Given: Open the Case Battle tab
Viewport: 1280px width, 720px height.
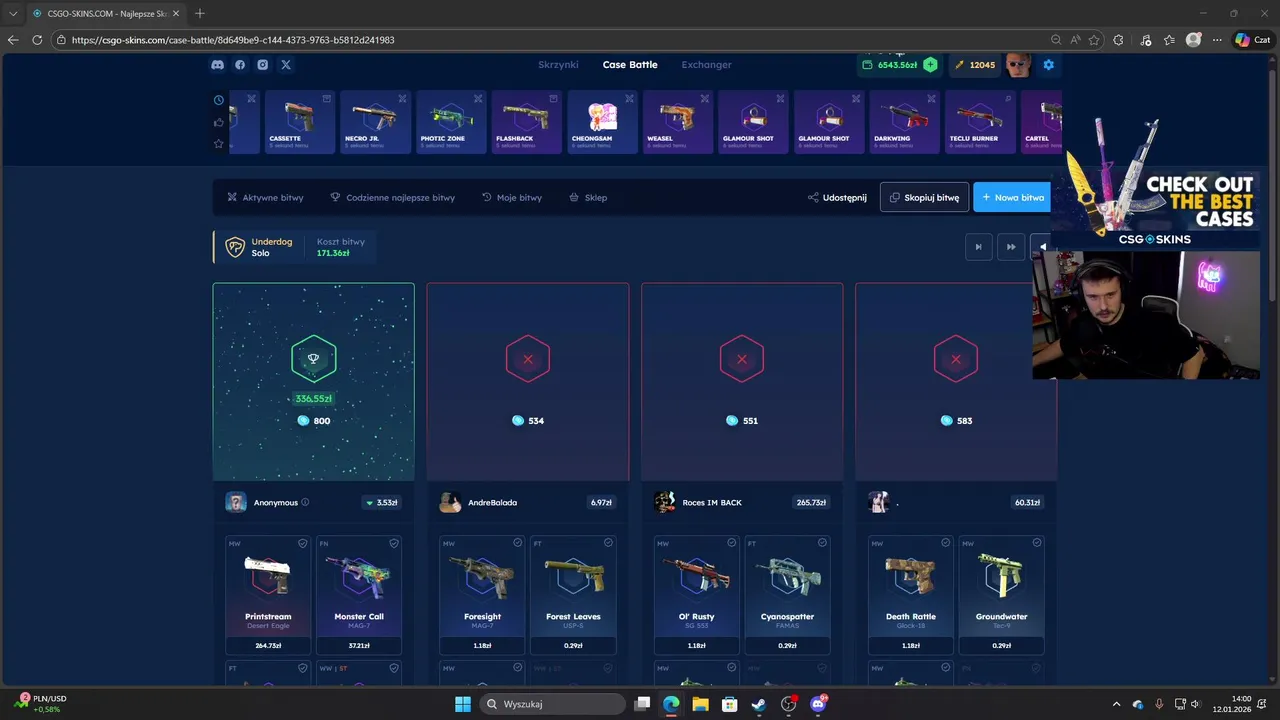Looking at the screenshot, I should (630, 64).
